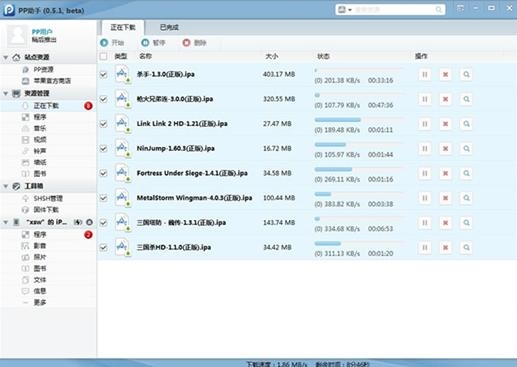
Task: Collapse the first sidebar section with home icon
Action: [6, 57]
